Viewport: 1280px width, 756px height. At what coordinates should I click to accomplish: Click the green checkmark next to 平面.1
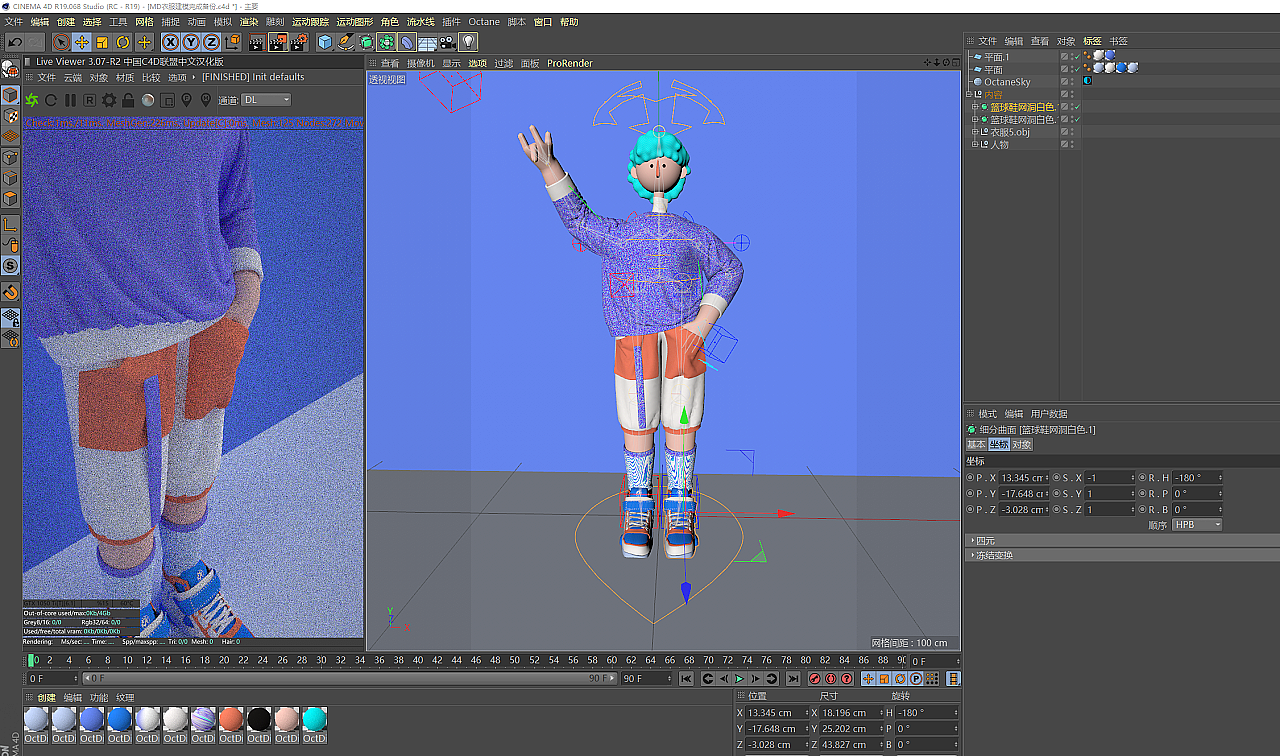(1077, 57)
